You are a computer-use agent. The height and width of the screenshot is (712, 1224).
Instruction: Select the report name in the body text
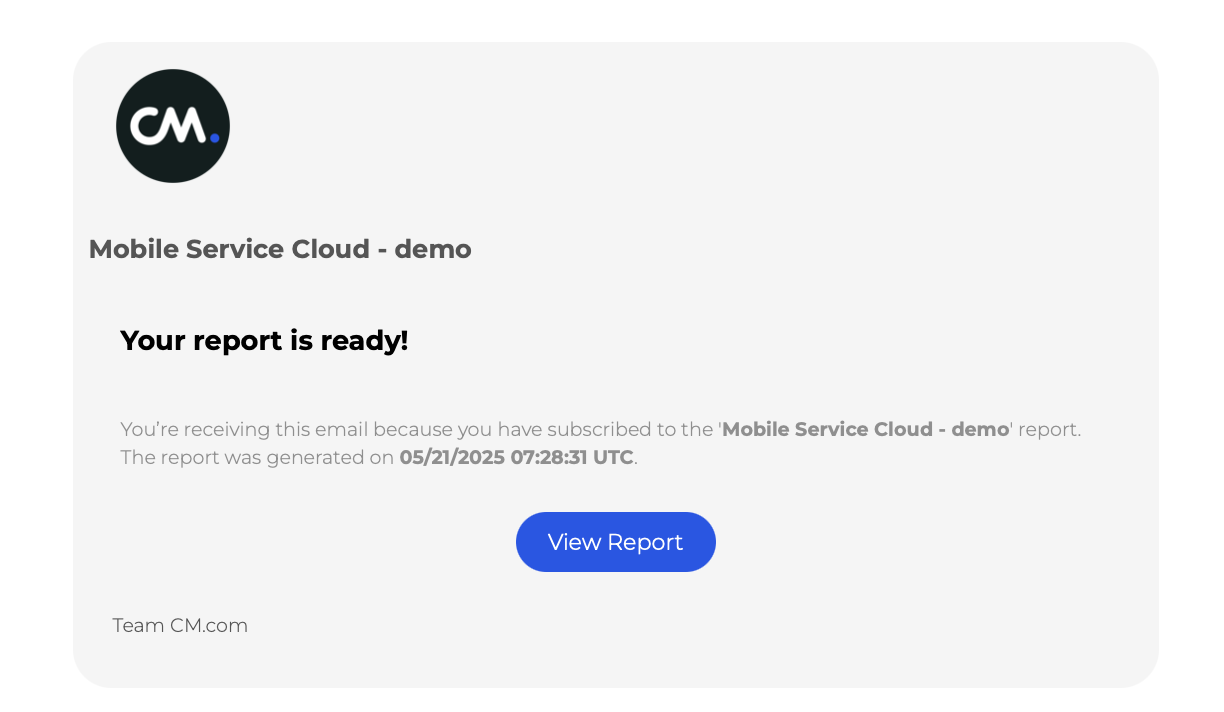[x=865, y=429]
